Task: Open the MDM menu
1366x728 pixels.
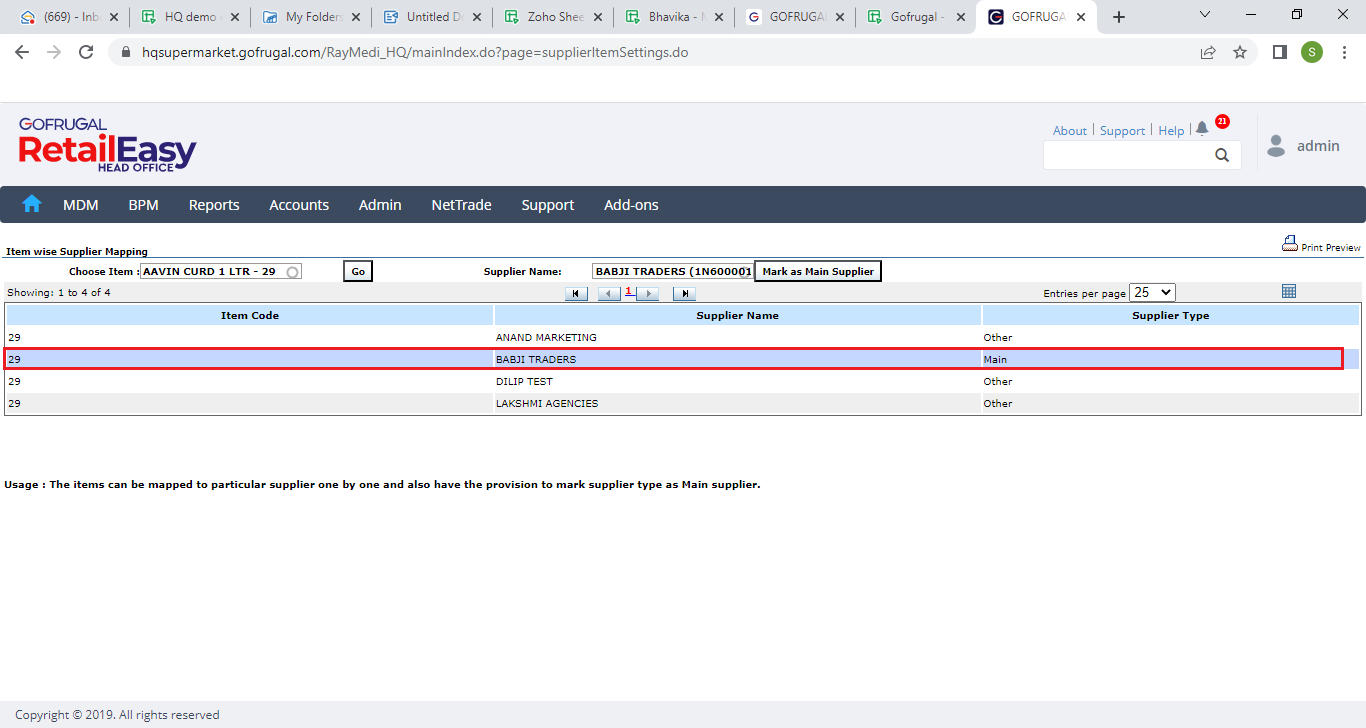Action: 81,205
